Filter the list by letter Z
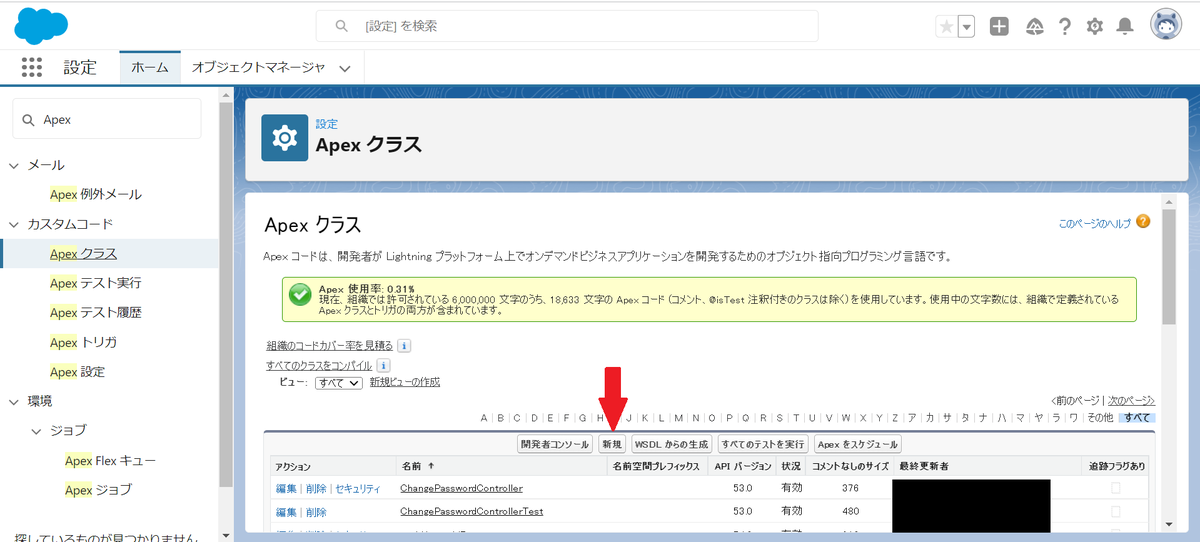 click(895, 417)
